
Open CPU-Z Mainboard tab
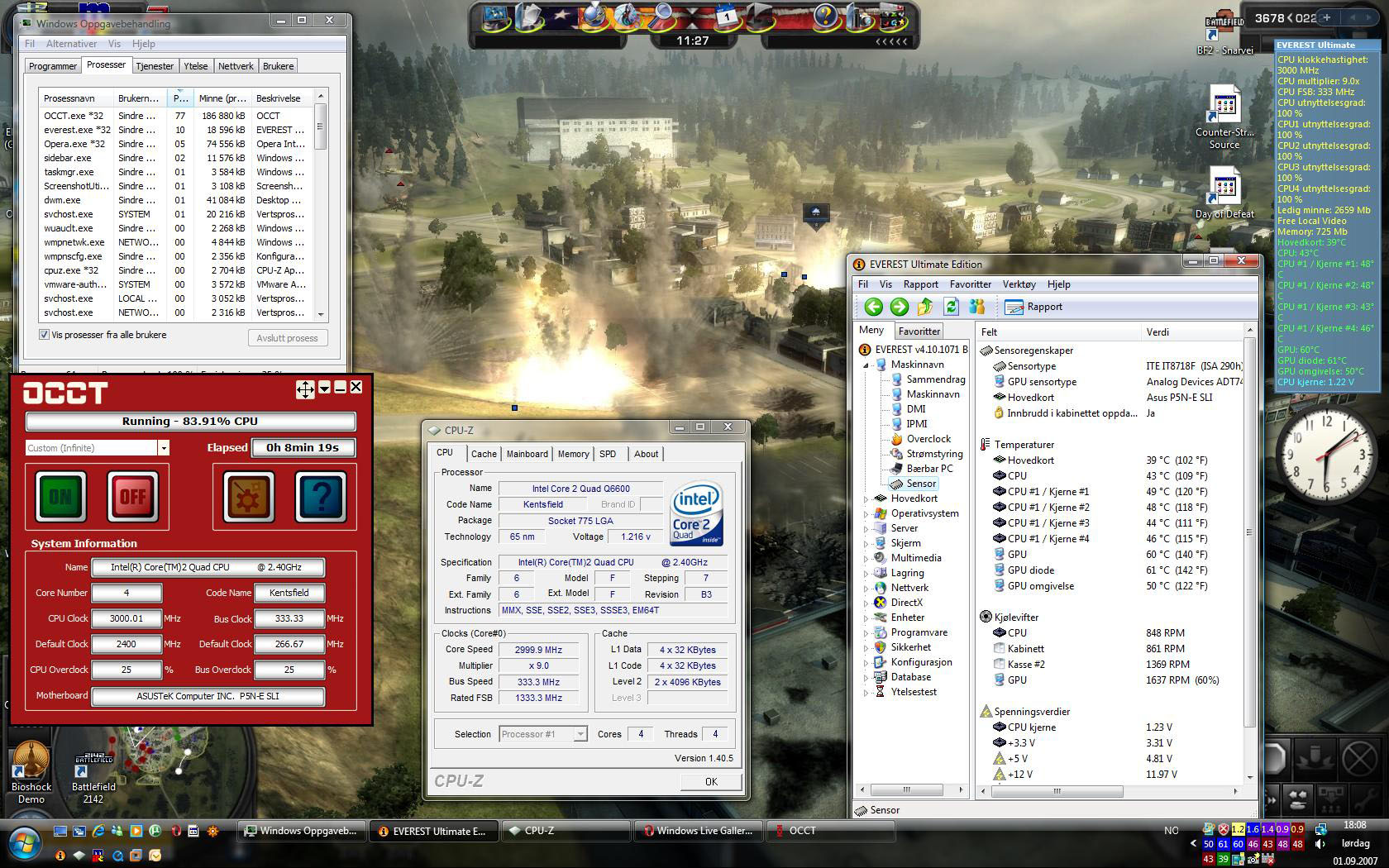(527, 454)
